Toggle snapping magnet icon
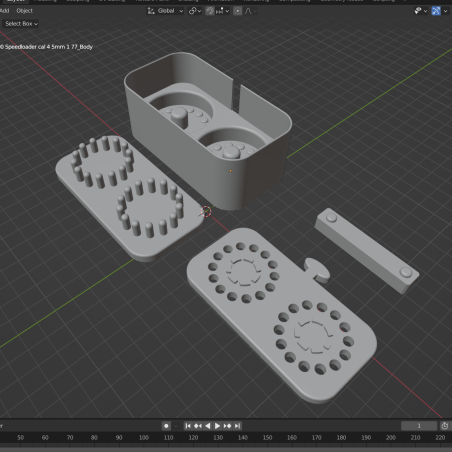 point(210,11)
